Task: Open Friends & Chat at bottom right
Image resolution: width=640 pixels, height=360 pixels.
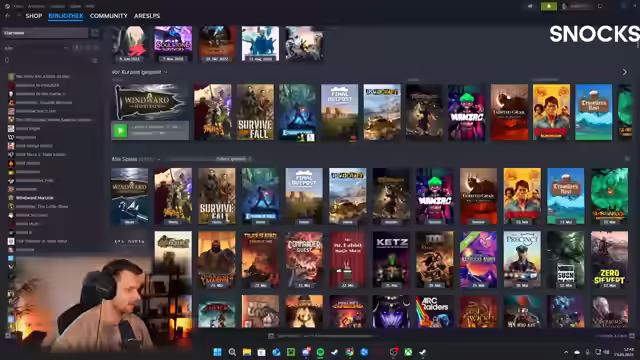Action: [x=614, y=336]
